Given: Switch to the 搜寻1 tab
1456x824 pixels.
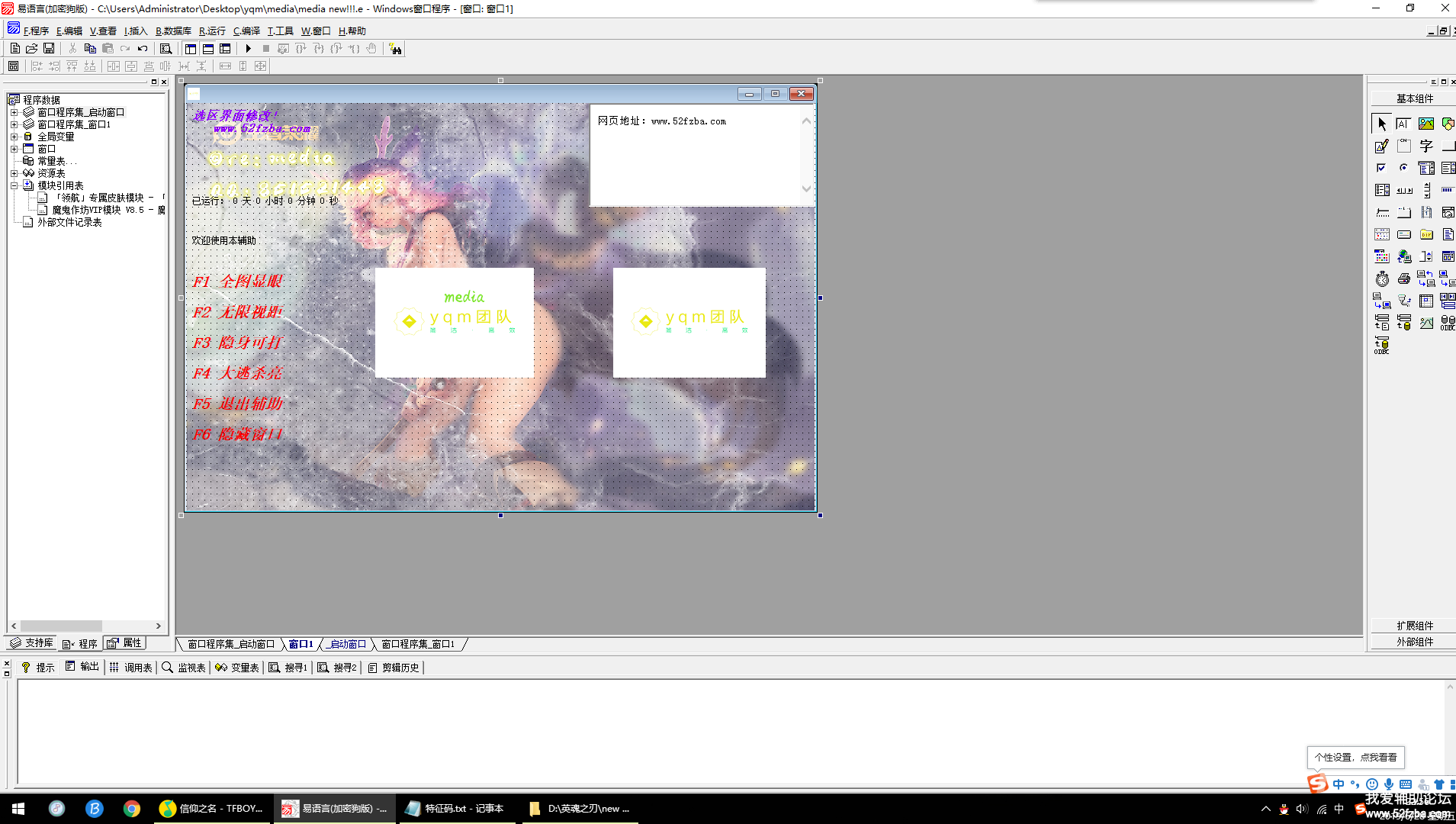Looking at the screenshot, I should [288, 668].
